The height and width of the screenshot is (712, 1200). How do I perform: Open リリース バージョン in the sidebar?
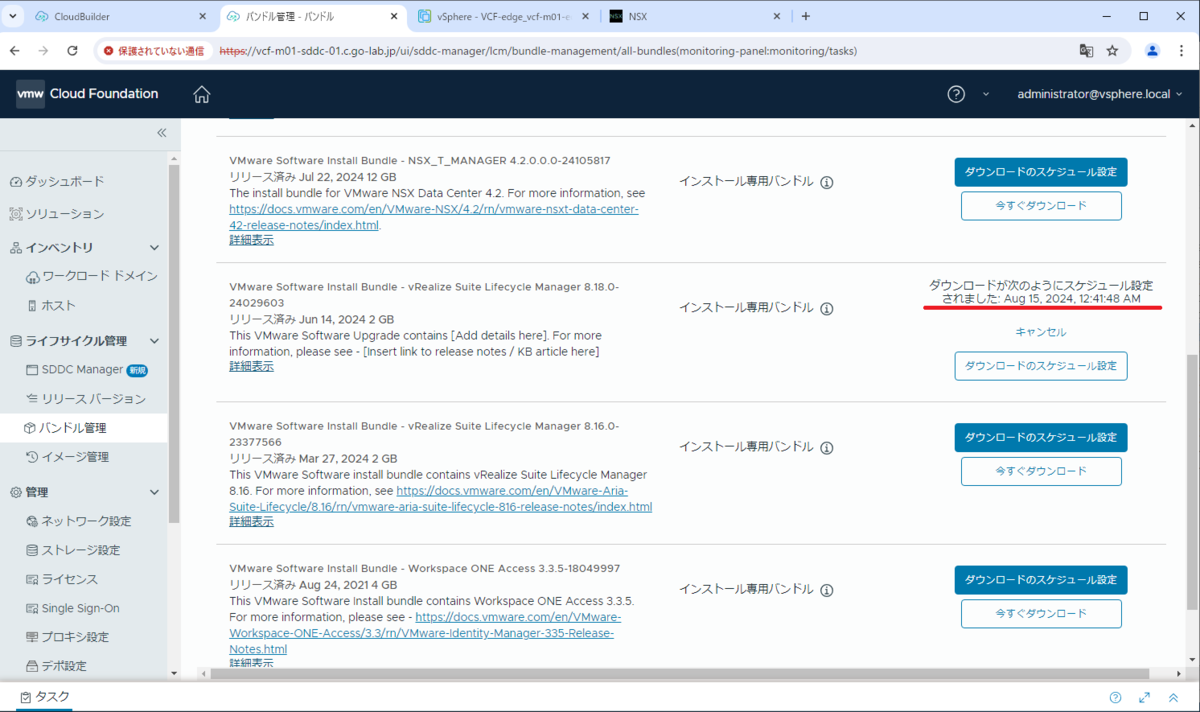click(86, 399)
